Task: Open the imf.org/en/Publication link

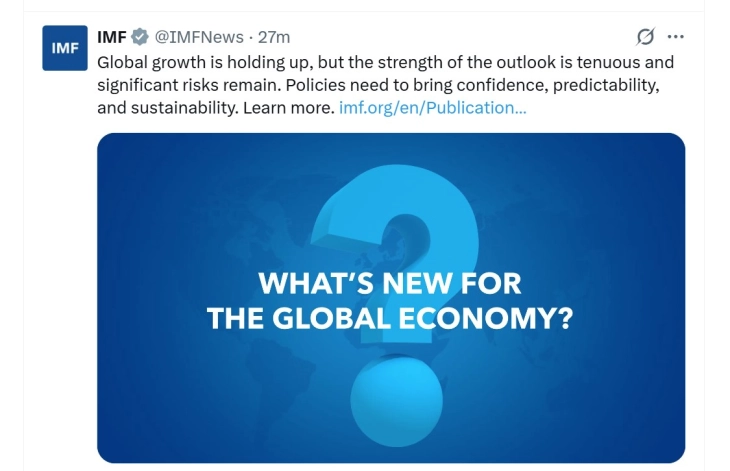Action: [433, 108]
